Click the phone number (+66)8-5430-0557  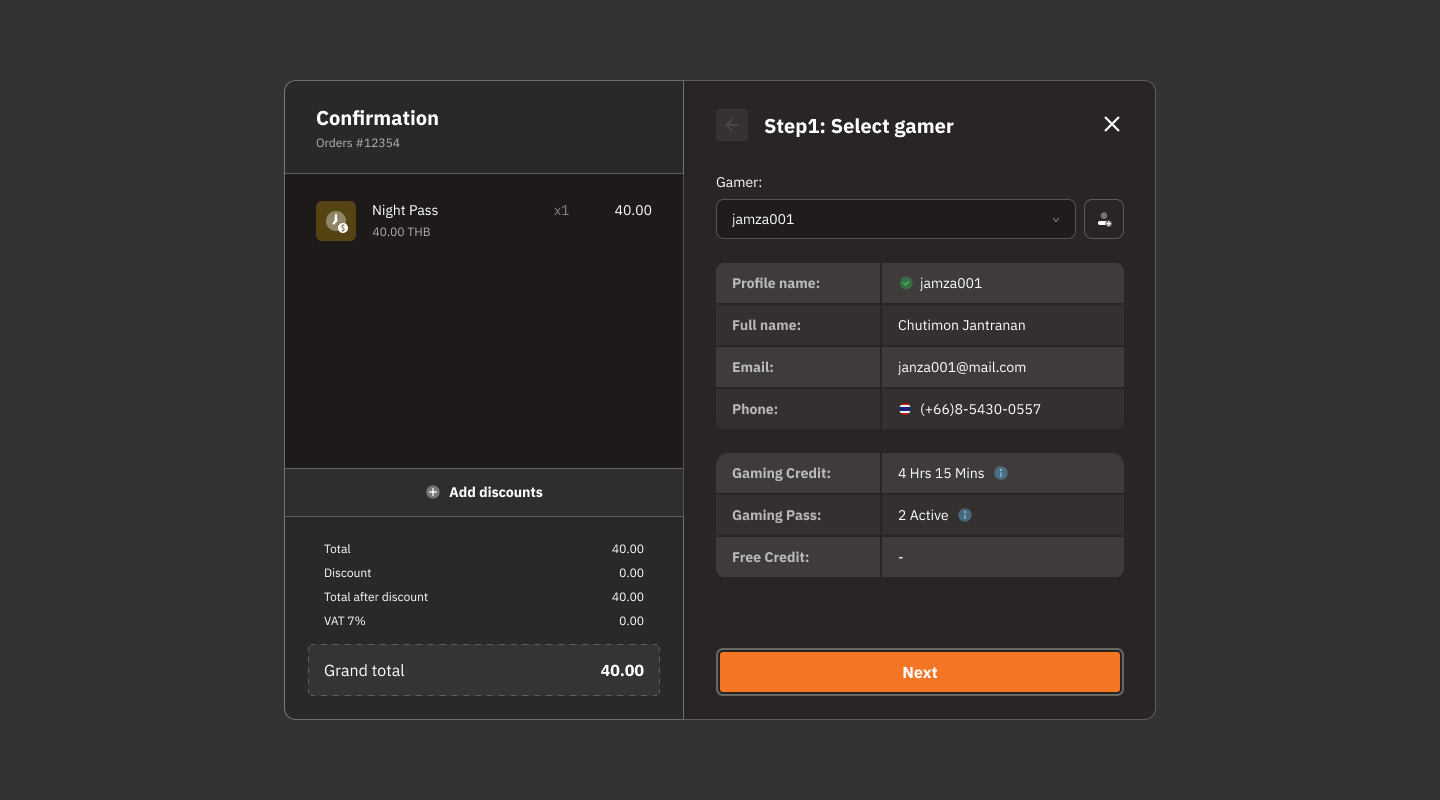(x=980, y=409)
